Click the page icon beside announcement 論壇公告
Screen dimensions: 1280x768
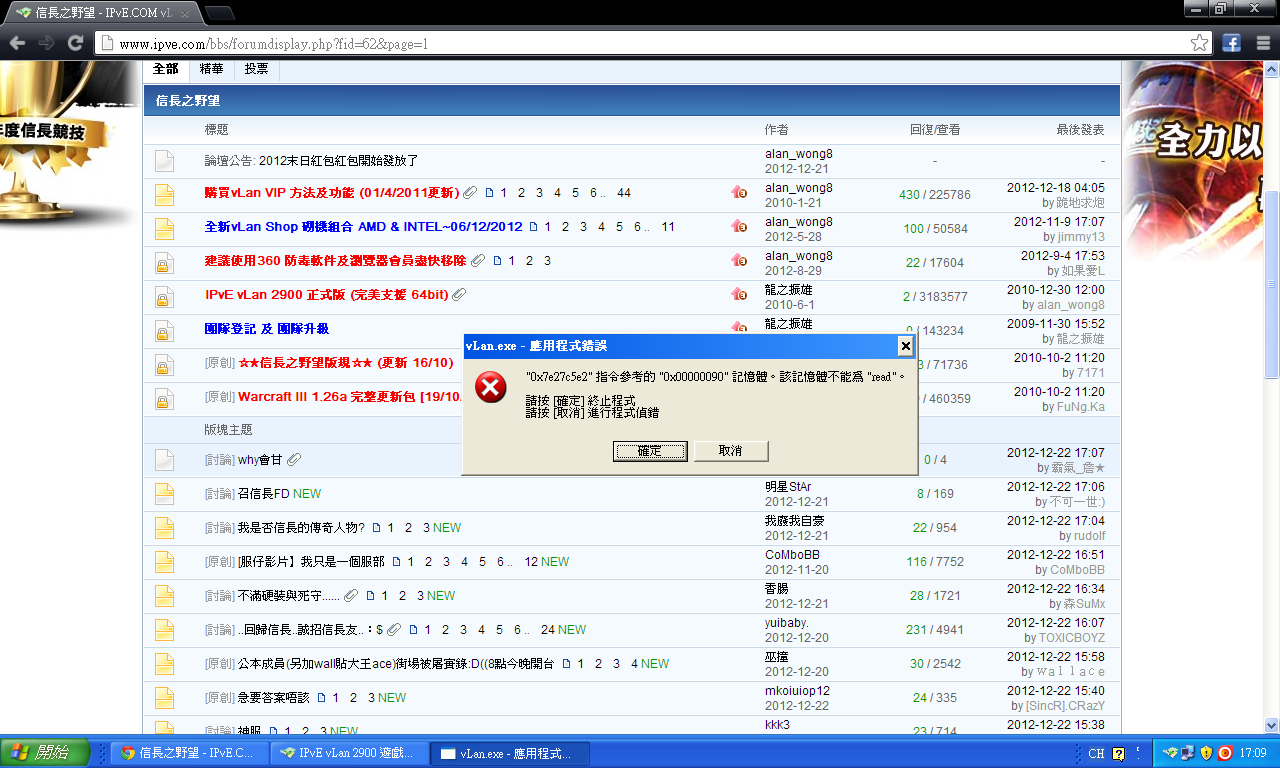point(164,160)
